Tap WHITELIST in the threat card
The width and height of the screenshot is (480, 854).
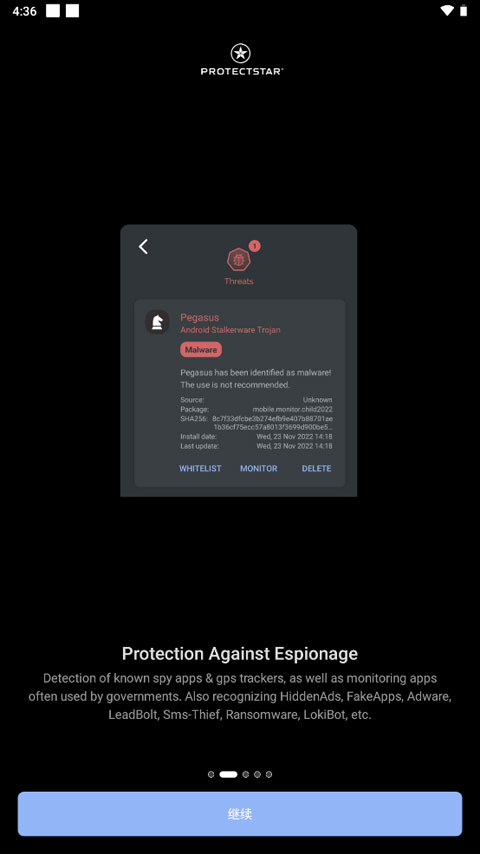coord(200,468)
